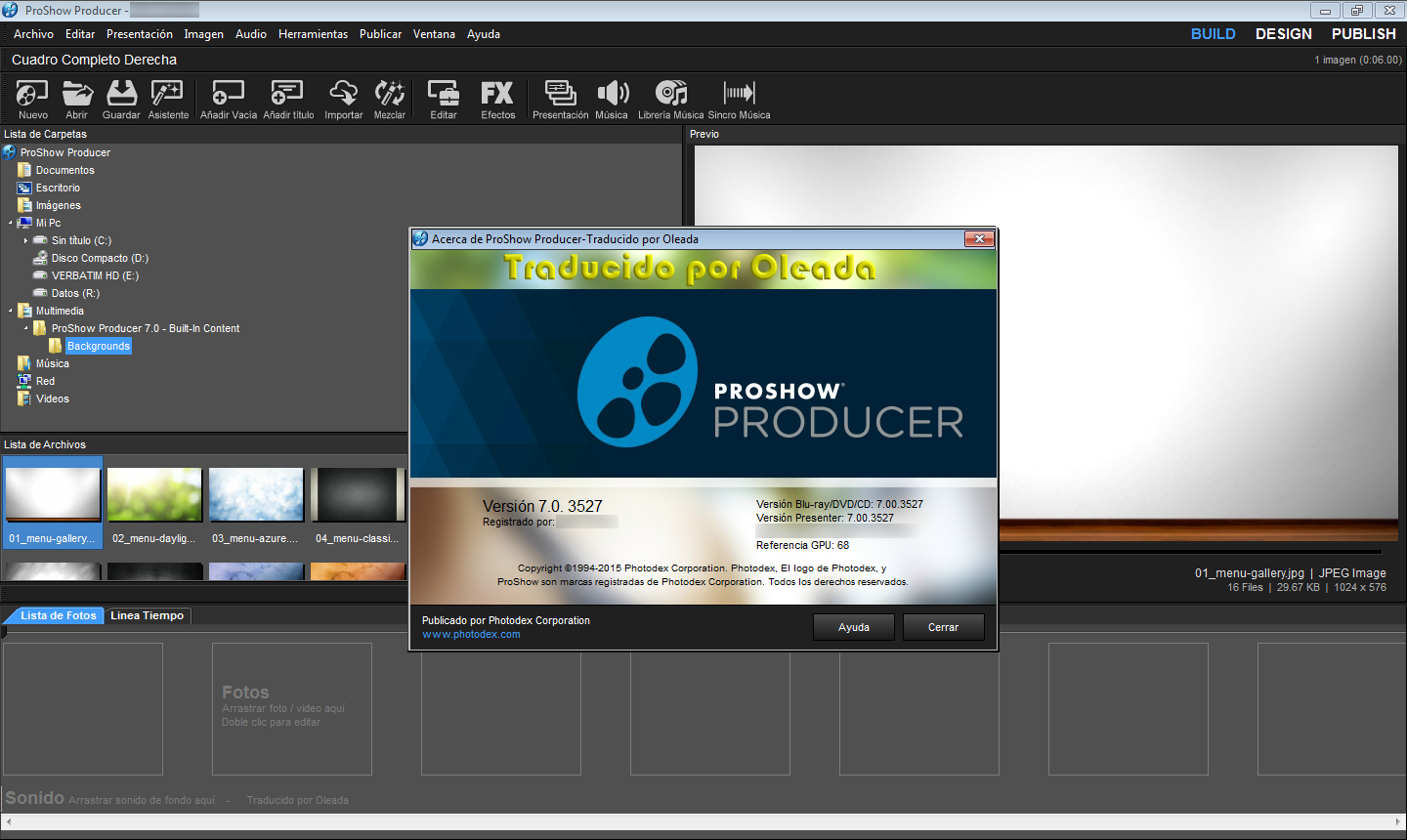The image size is (1407, 840).
Task: Open the Audio menu
Action: coord(251,34)
